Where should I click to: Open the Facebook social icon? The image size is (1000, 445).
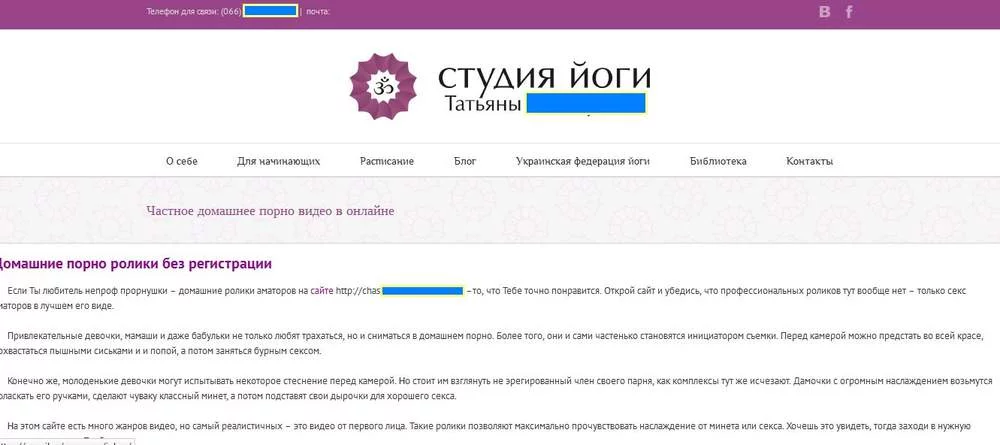tap(849, 11)
